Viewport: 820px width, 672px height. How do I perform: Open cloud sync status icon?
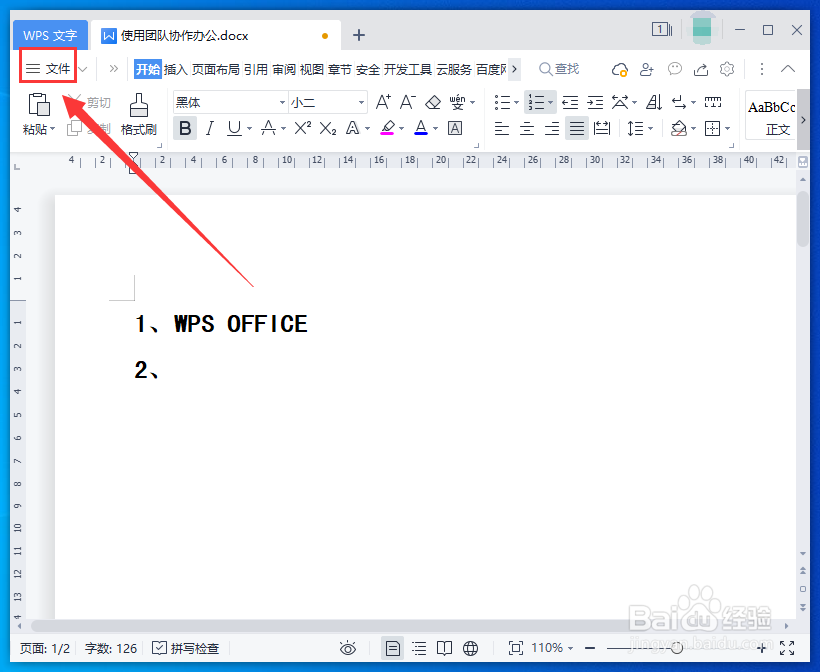point(620,69)
